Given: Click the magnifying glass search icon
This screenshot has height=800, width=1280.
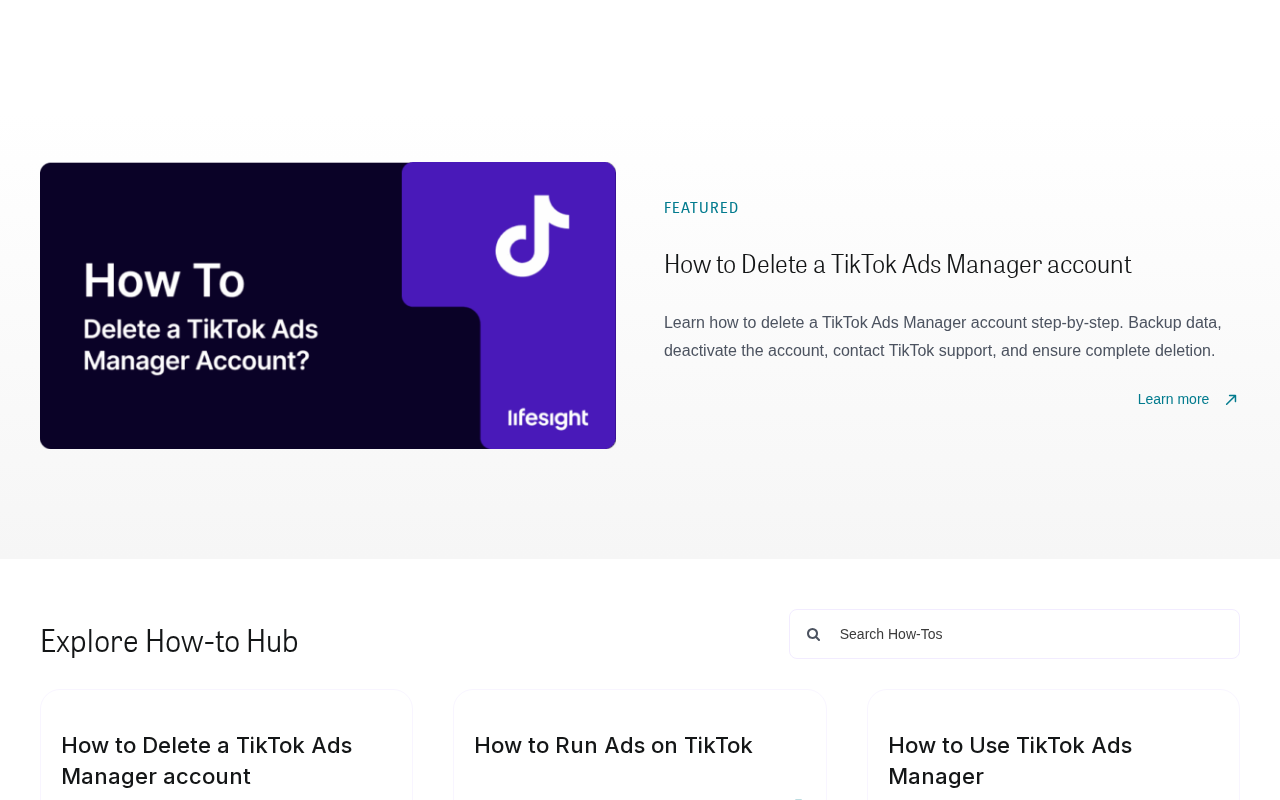Looking at the screenshot, I should point(813,634).
